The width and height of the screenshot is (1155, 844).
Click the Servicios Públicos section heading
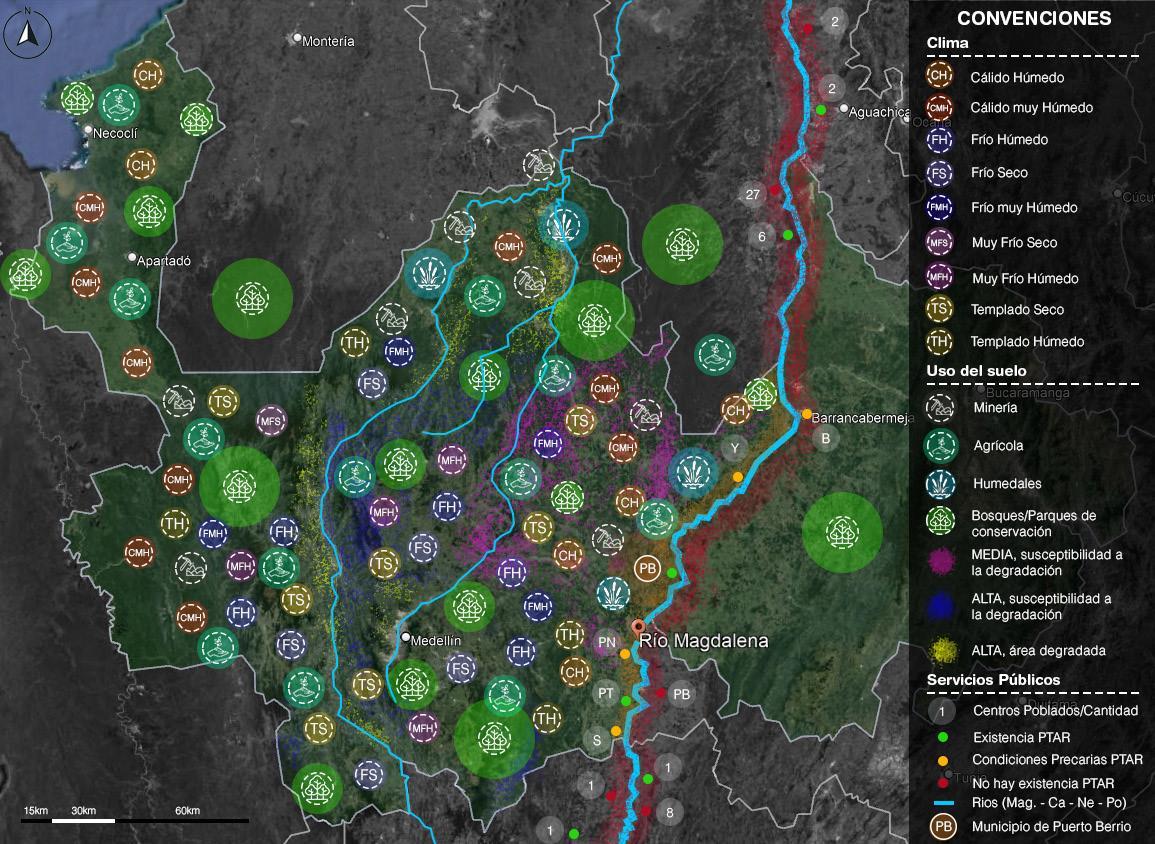click(x=993, y=680)
